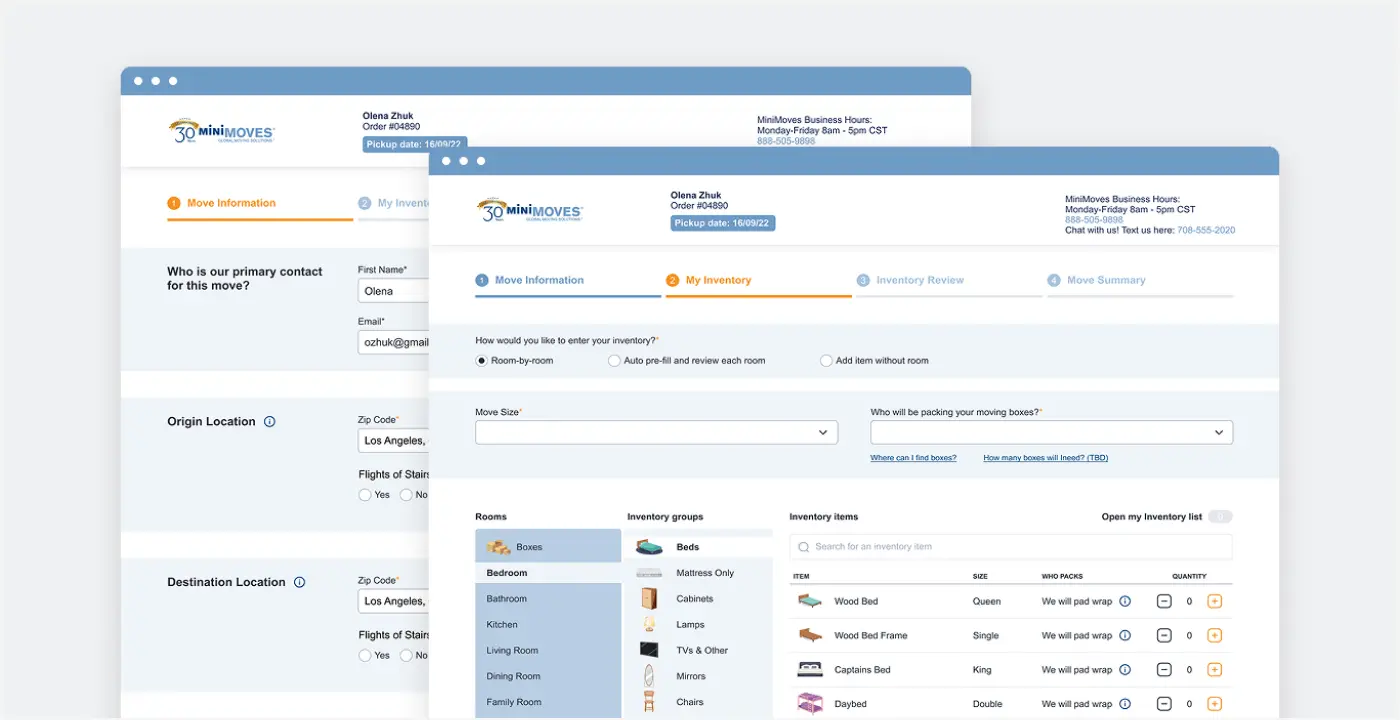Choose the Add item without room option
The height and width of the screenshot is (720, 1400).
tap(826, 361)
